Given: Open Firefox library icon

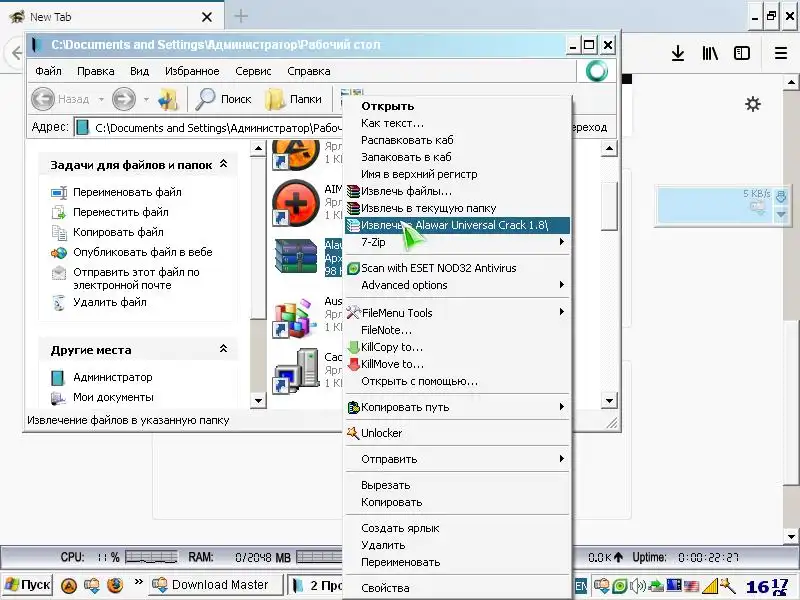Looking at the screenshot, I should (x=710, y=53).
